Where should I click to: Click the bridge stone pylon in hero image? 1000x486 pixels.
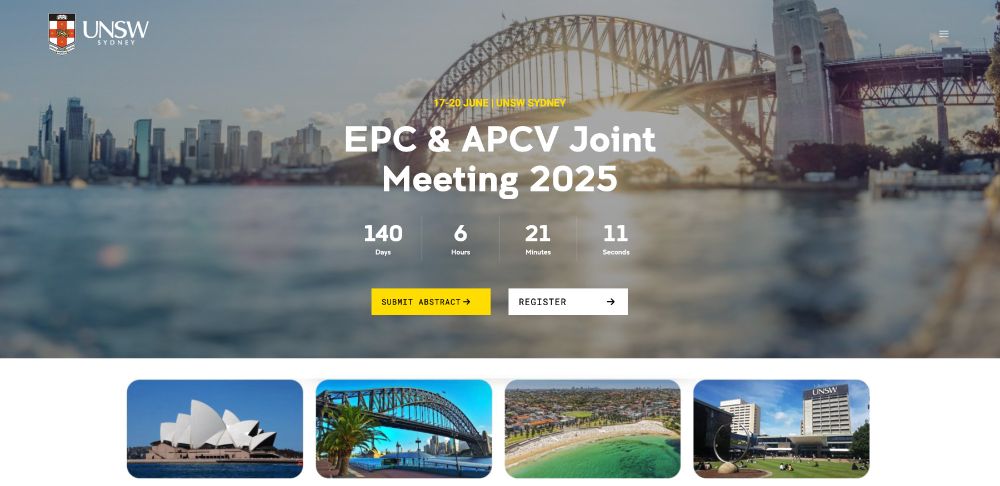[x=802, y=80]
